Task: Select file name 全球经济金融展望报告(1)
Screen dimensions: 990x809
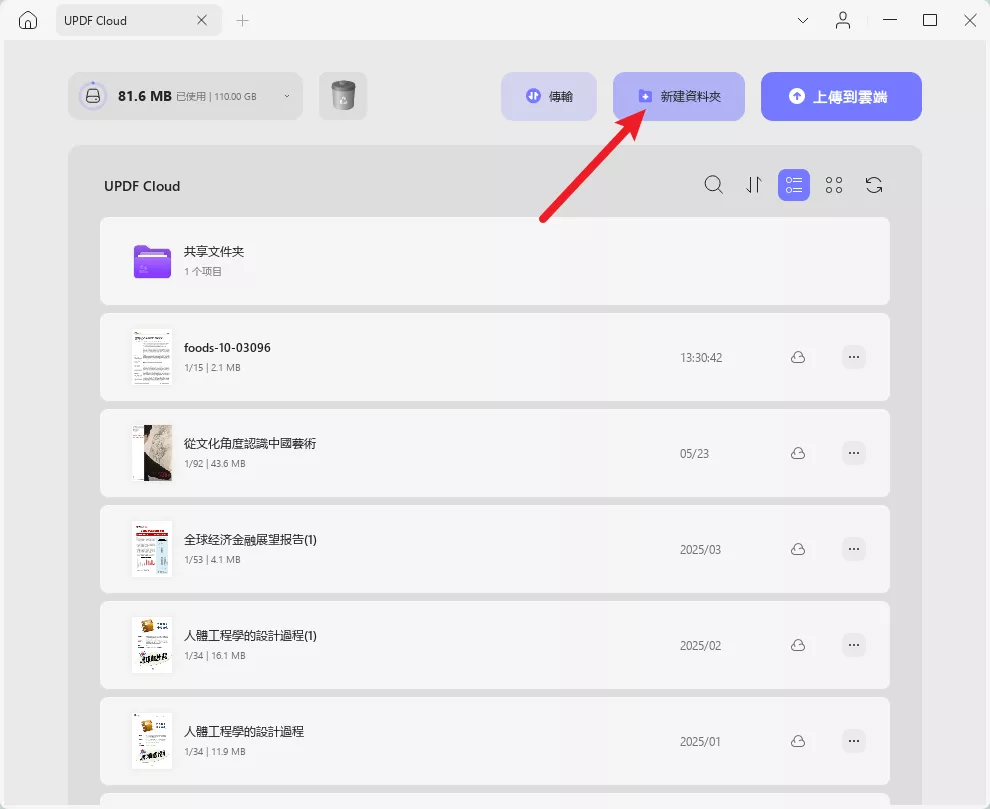Action: click(250, 540)
